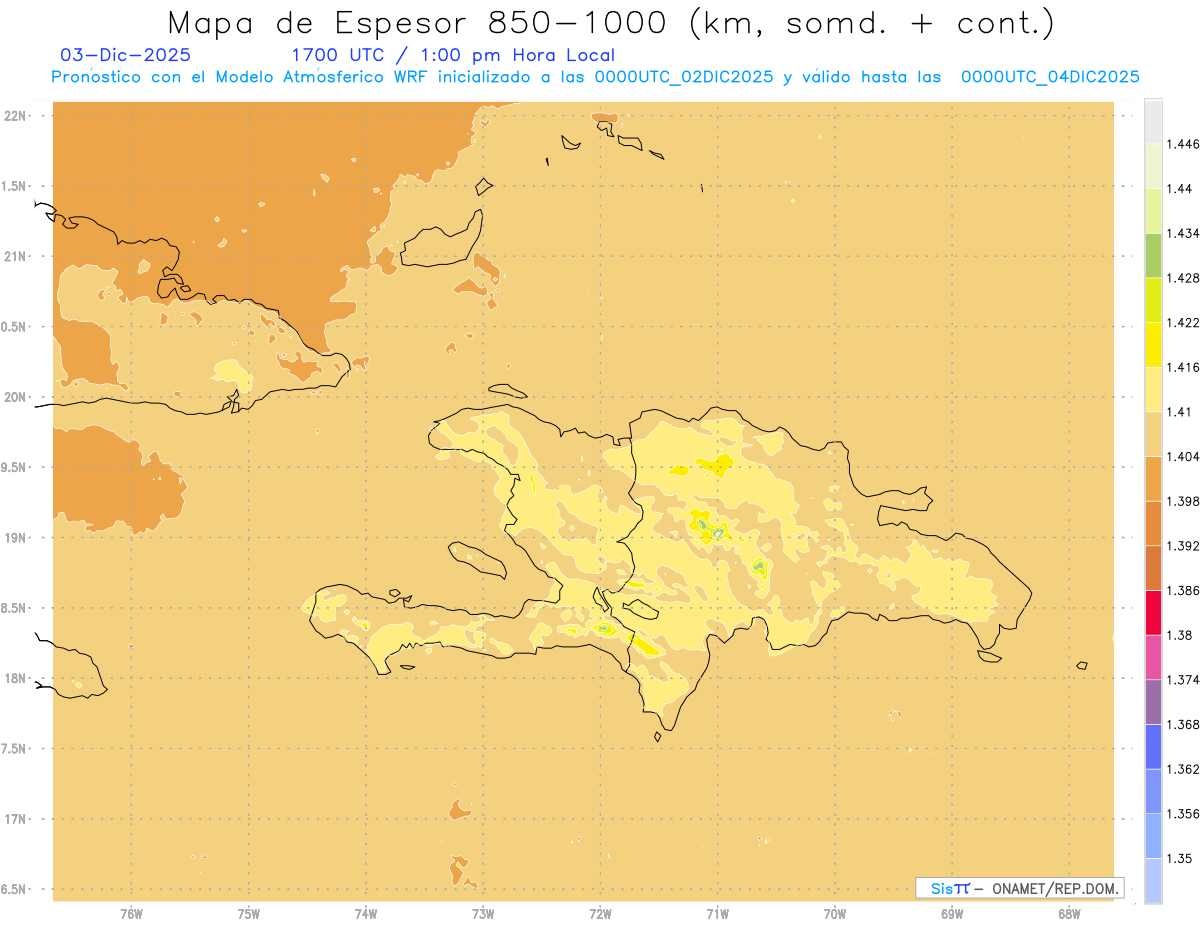Select the bright yellow swatch between 1.416 and 1.422

point(1153,345)
